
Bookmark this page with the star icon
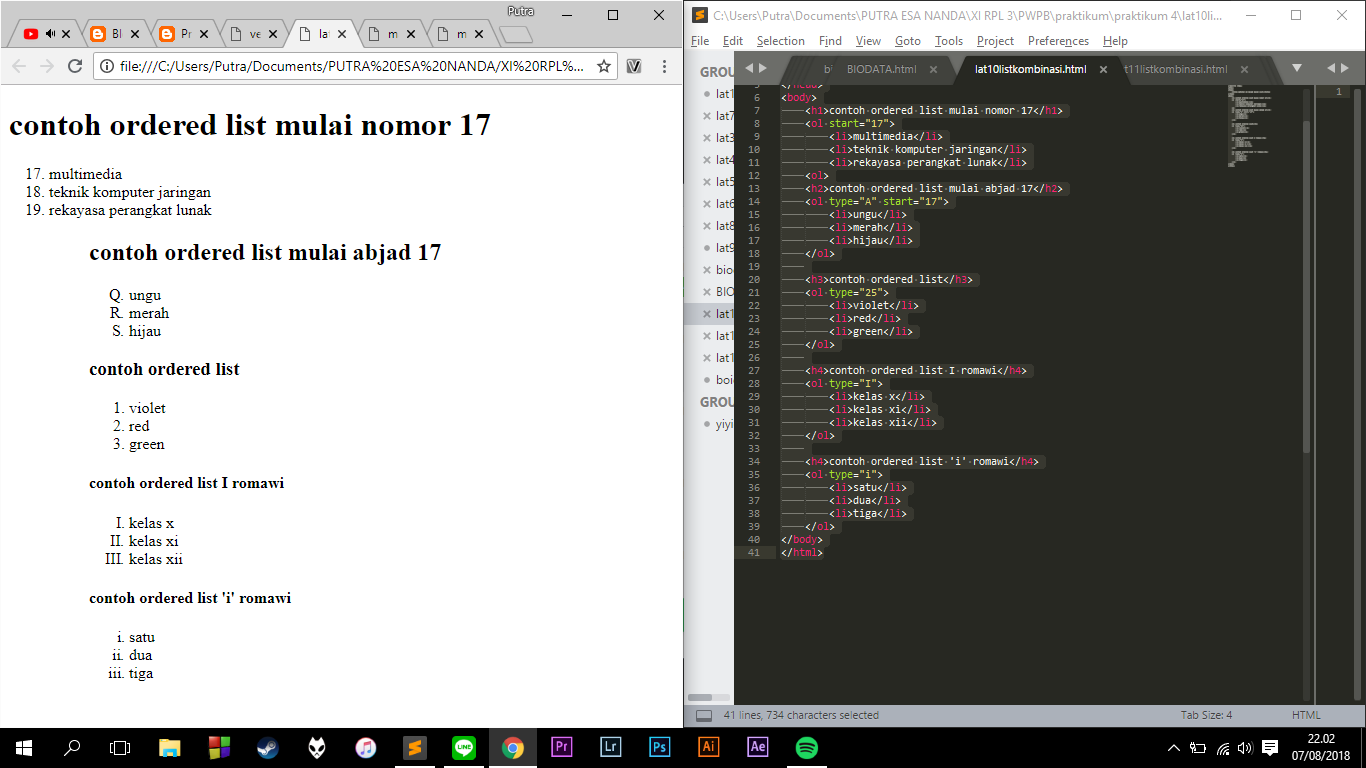(604, 66)
